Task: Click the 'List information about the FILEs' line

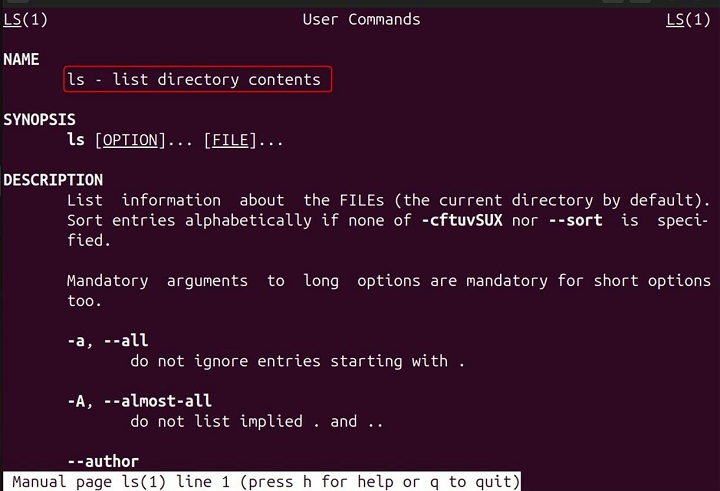Action: pos(388,200)
